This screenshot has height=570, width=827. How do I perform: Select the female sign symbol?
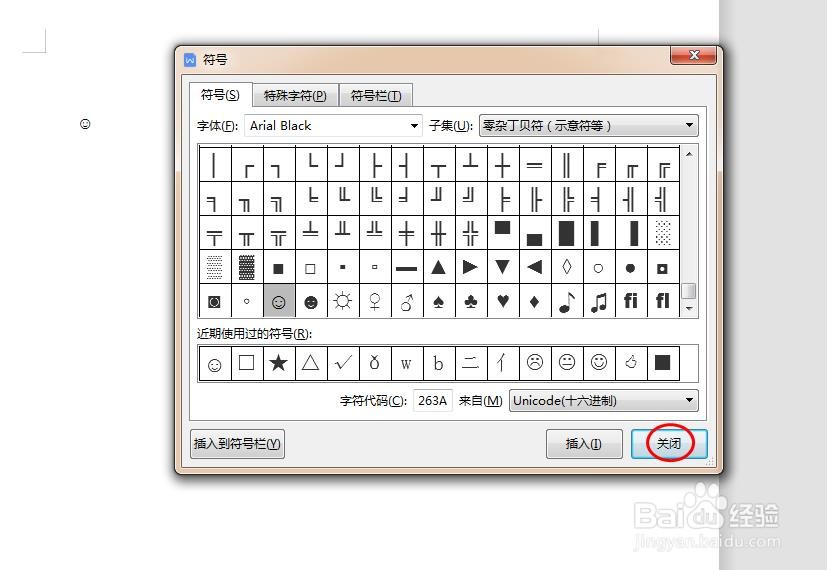click(x=375, y=302)
